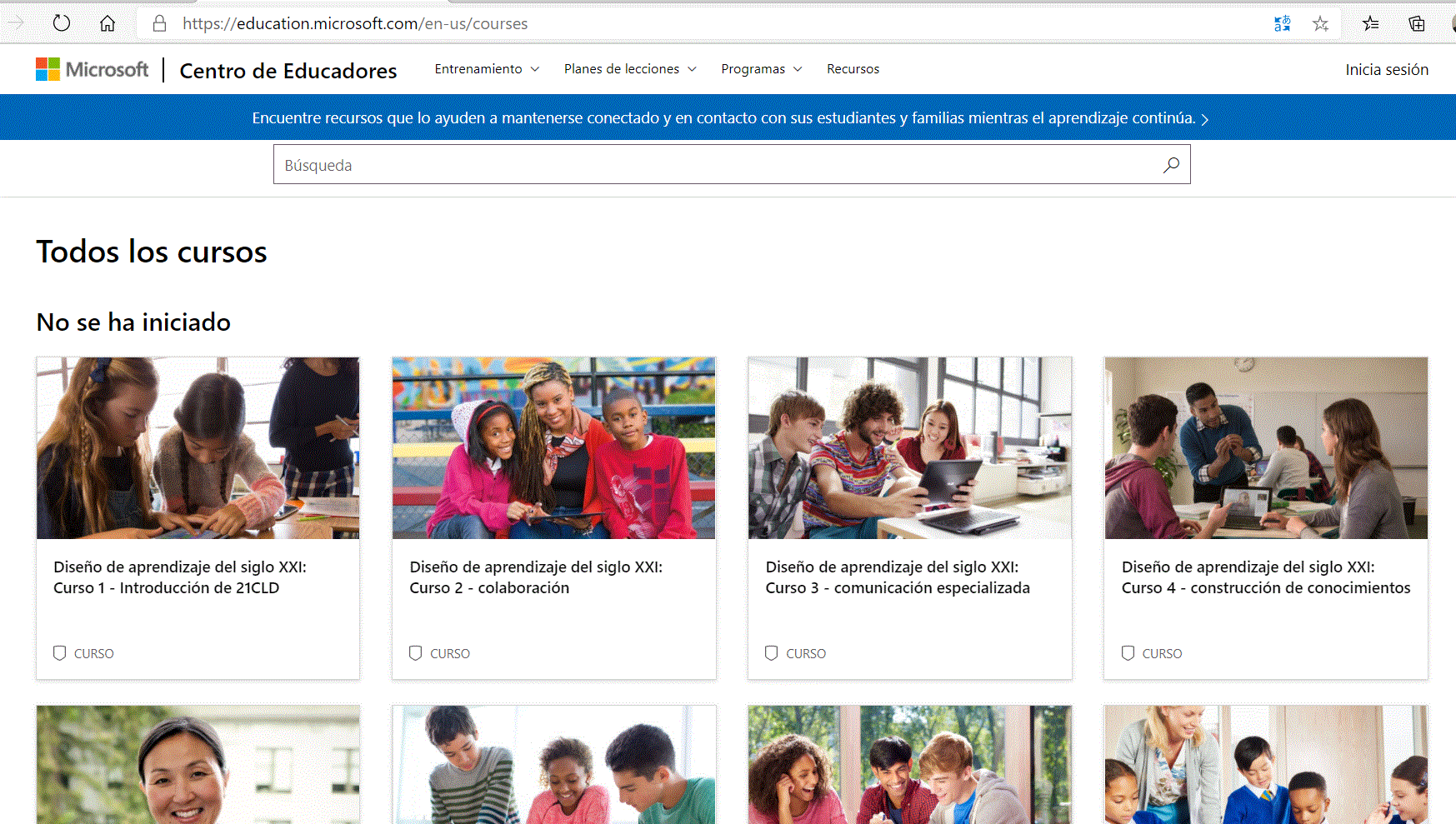
Task: Click the browser profile avatar
Action: [x=1451, y=23]
